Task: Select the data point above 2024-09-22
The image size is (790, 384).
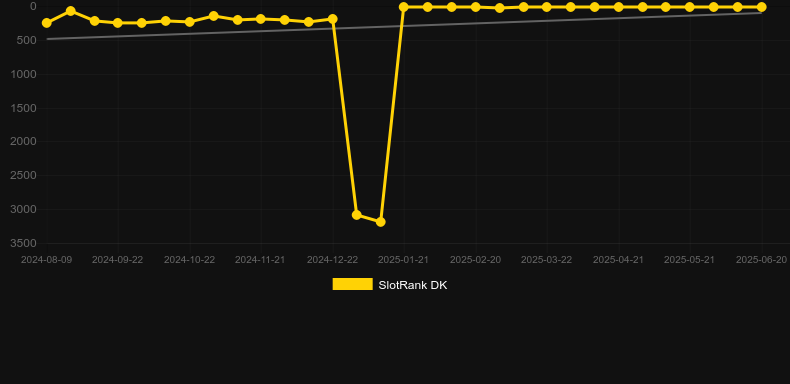Action: coord(118,23)
